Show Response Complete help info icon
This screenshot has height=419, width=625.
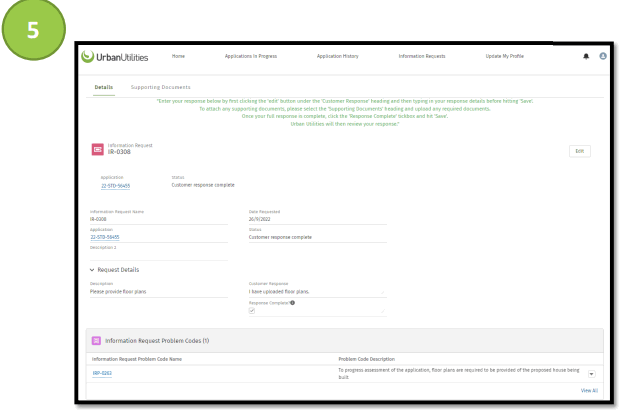(293, 303)
